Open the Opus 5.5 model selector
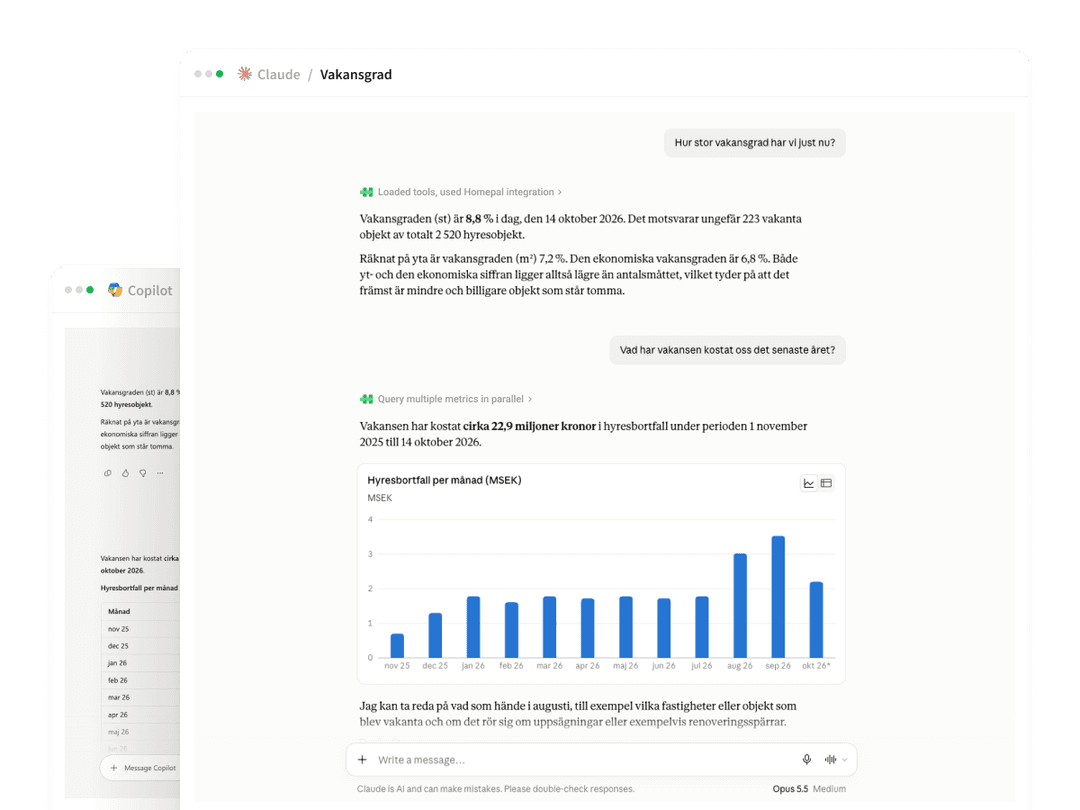1080x810 pixels. pos(790,789)
